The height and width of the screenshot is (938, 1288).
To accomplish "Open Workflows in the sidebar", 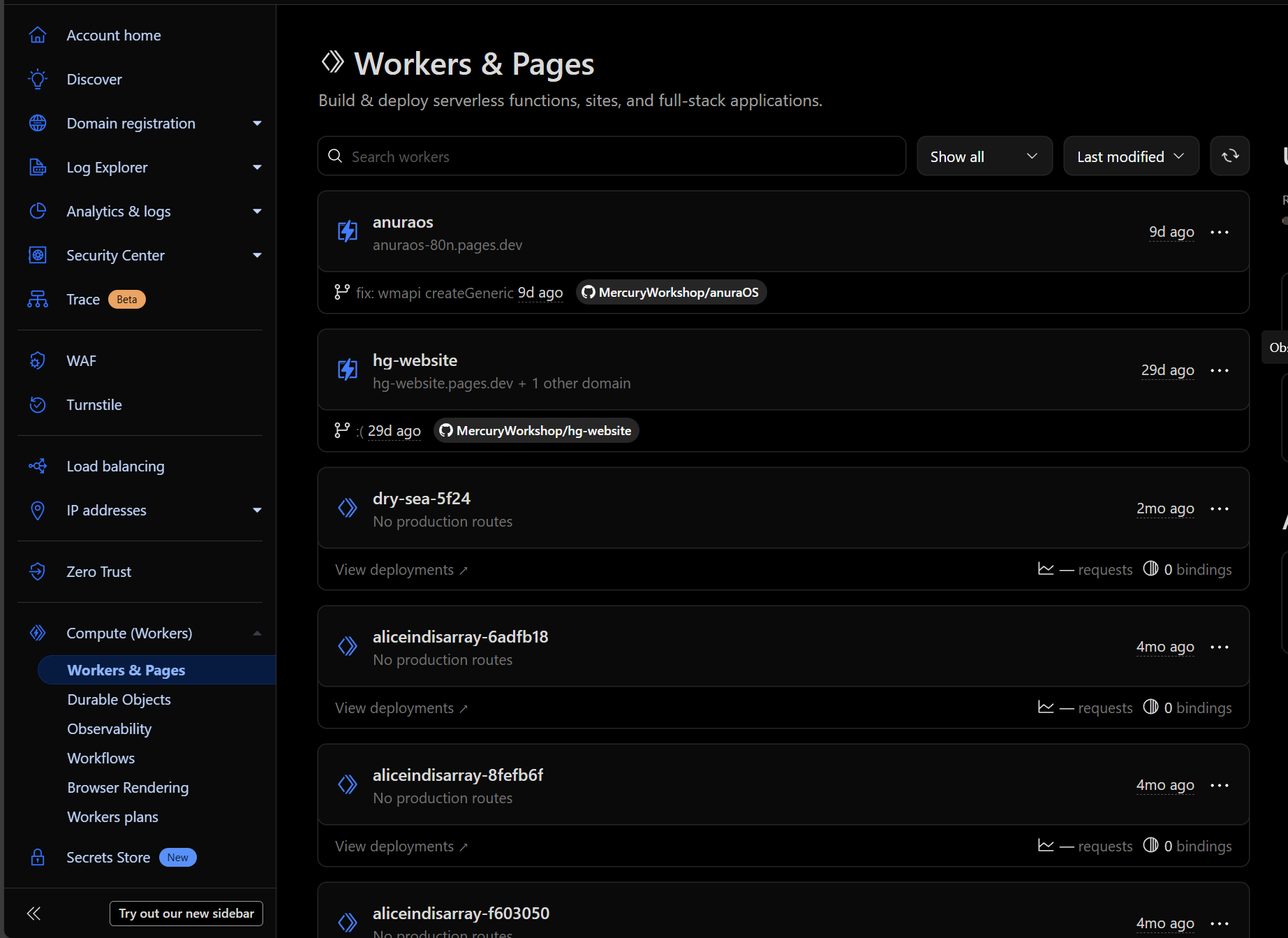I will (x=101, y=758).
